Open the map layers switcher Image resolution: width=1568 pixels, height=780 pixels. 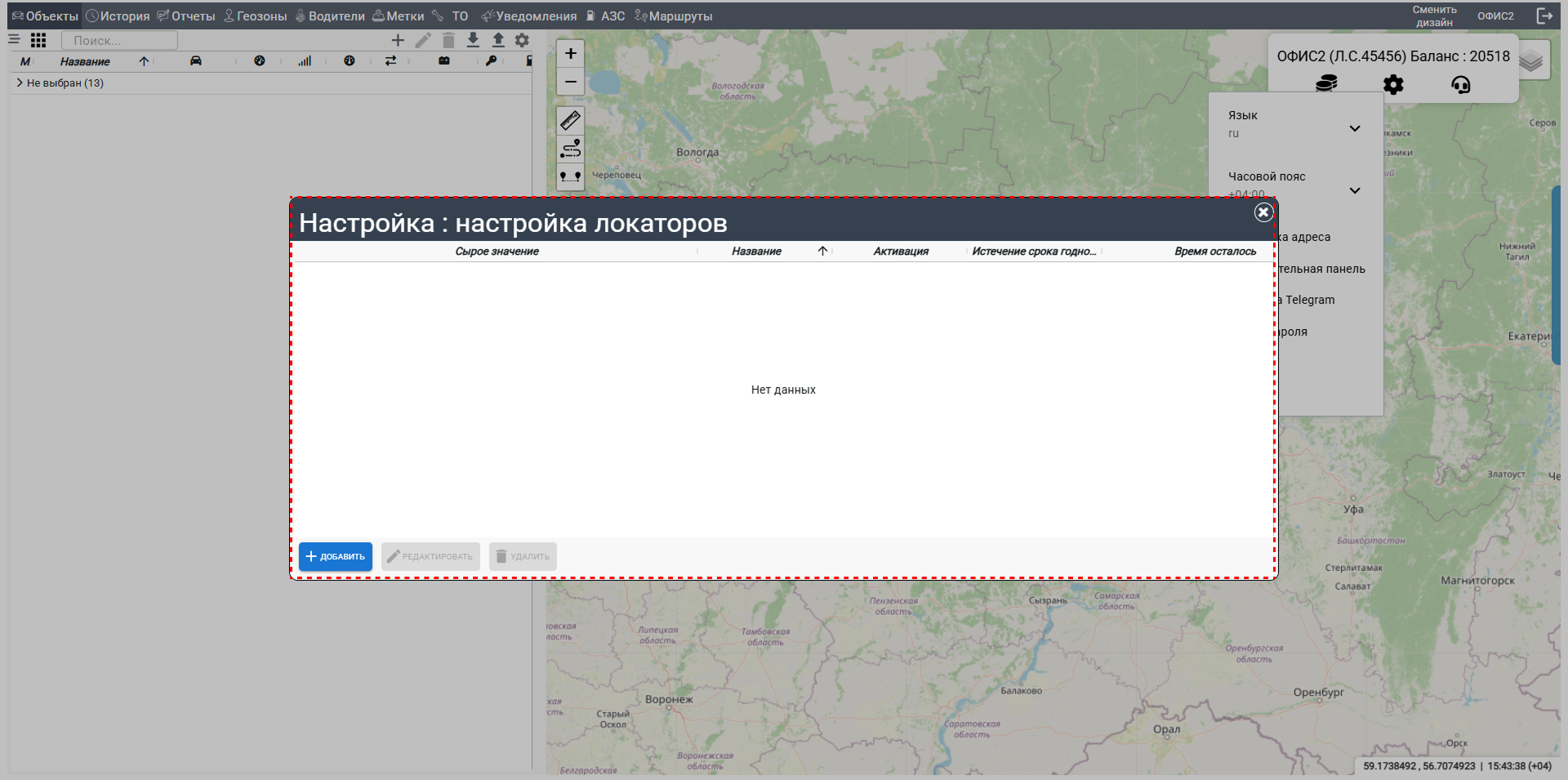click(1532, 60)
